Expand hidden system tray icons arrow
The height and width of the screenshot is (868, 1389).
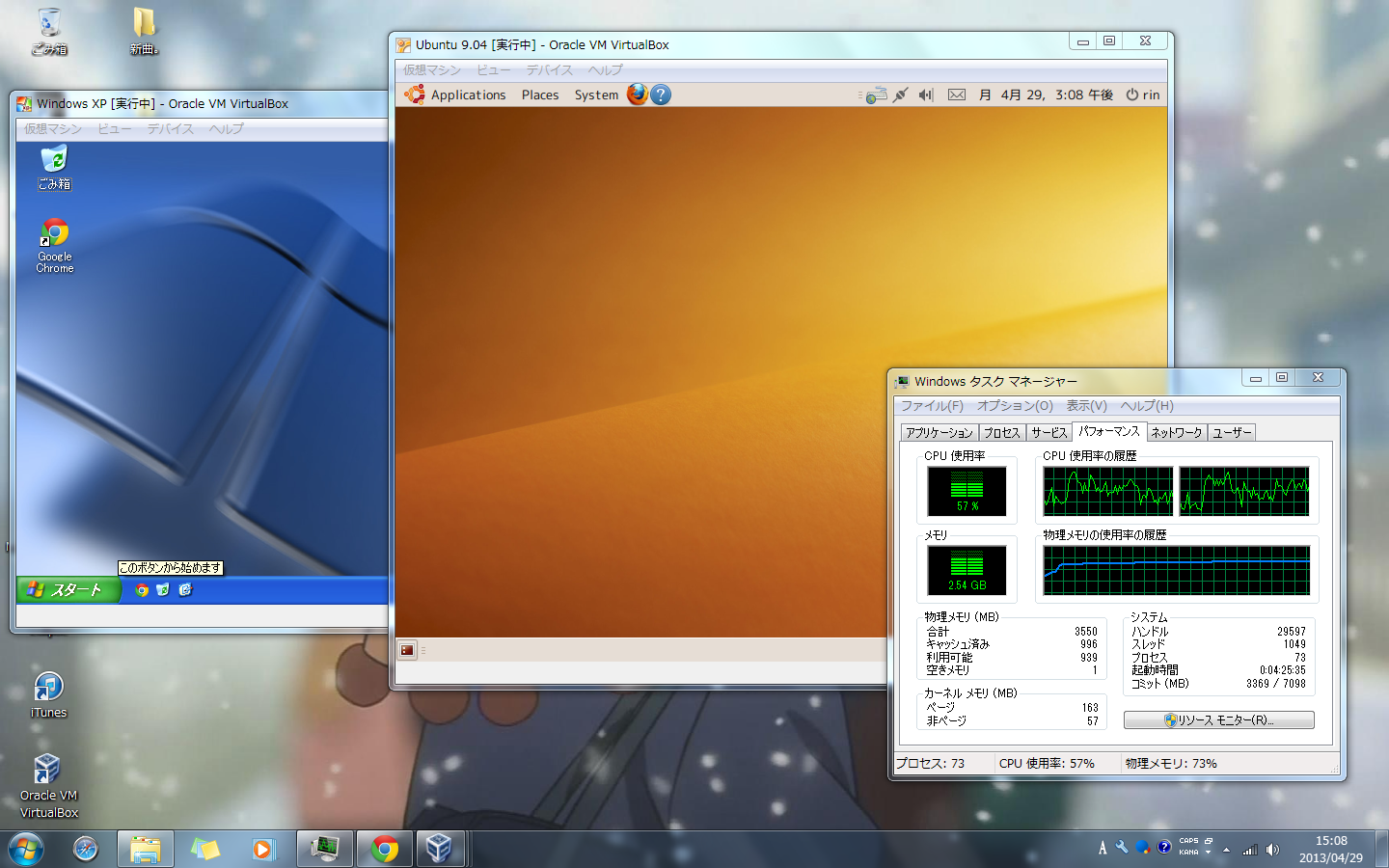coord(1226,850)
